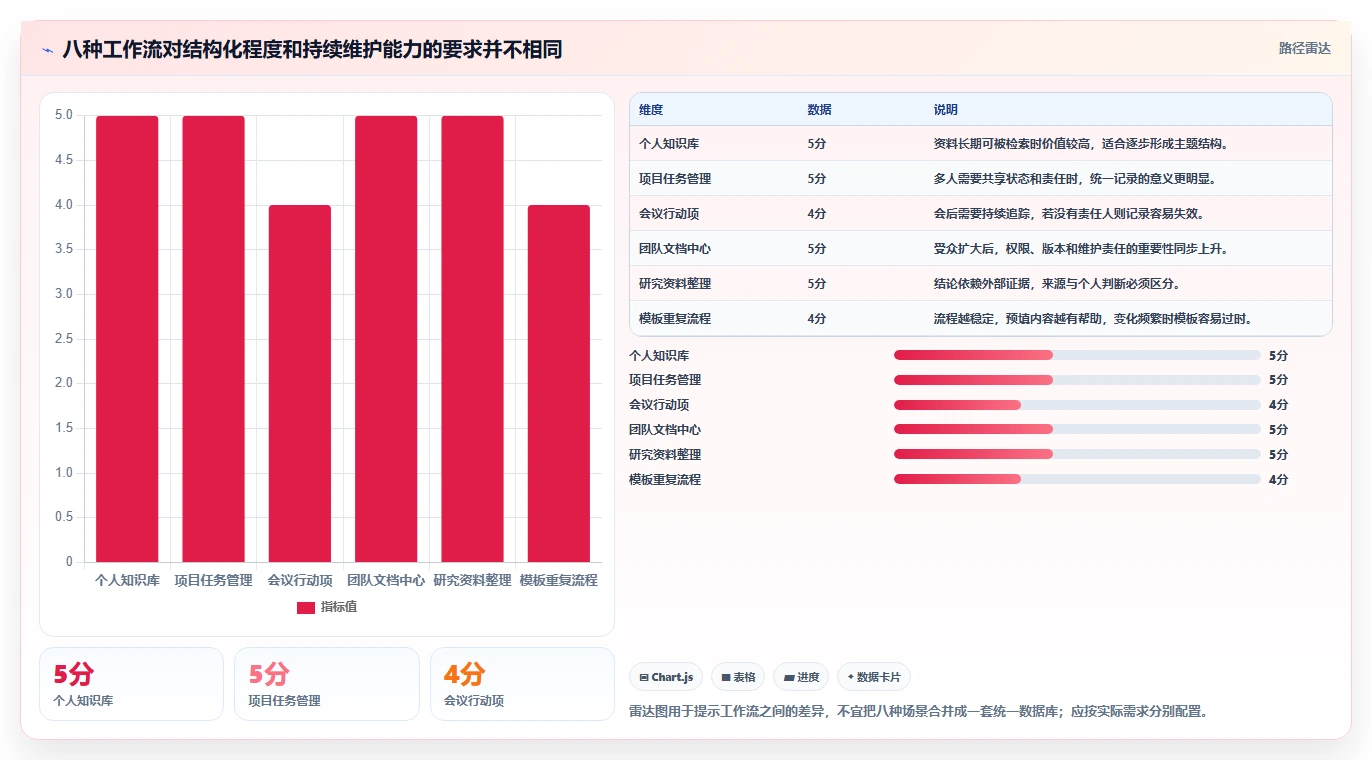Click the 会议行动项 x-axis label under the chart
Image resolution: width=1372 pixels, height=760 pixels.
(x=300, y=580)
